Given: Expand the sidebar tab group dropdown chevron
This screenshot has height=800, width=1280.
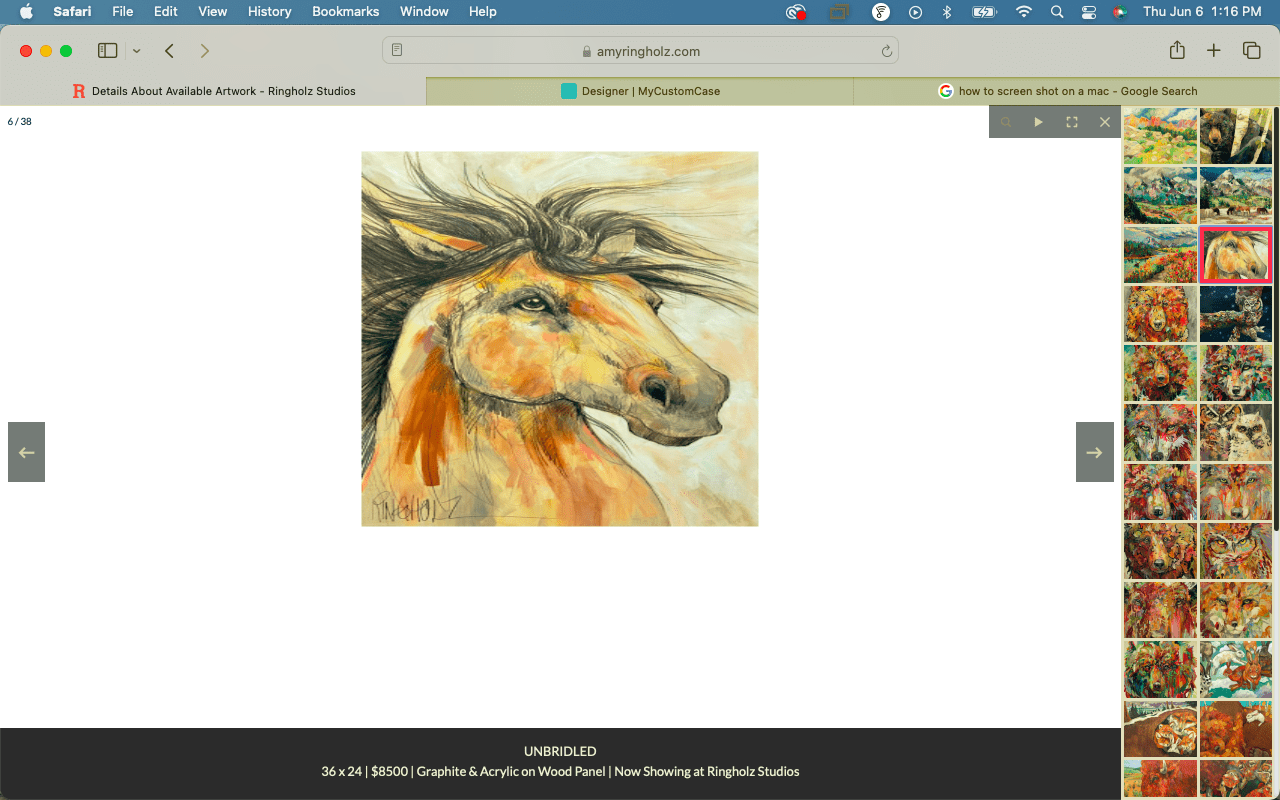Looking at the screenshot, I should pos(137,51).
